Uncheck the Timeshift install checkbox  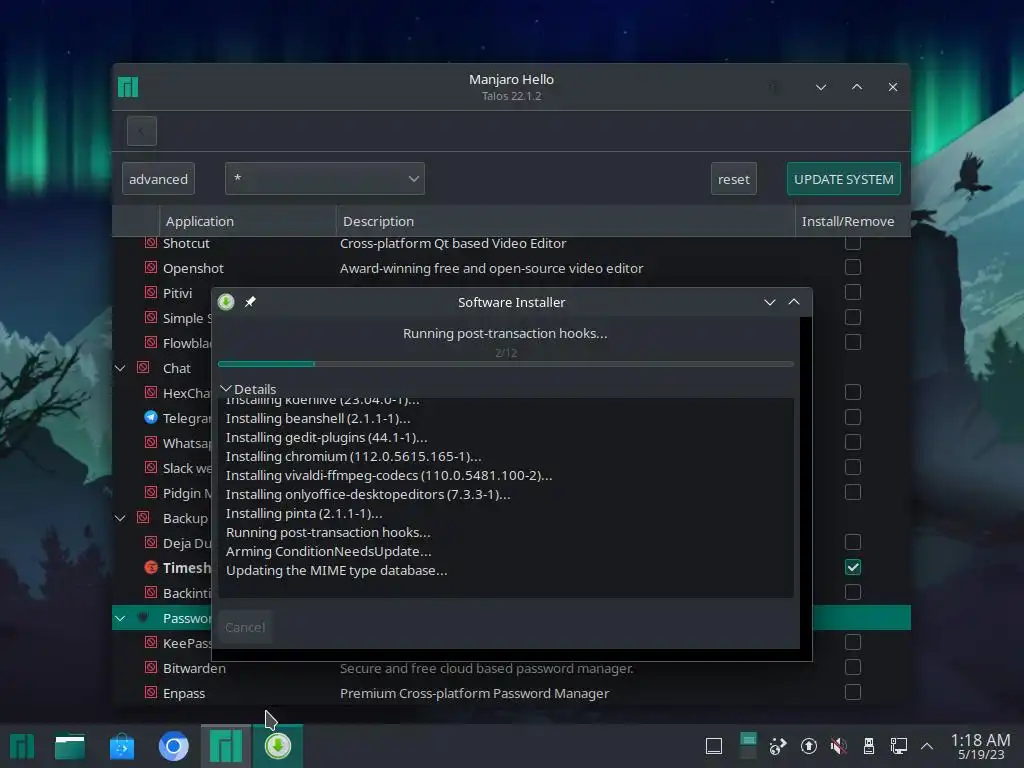point(852,567)
